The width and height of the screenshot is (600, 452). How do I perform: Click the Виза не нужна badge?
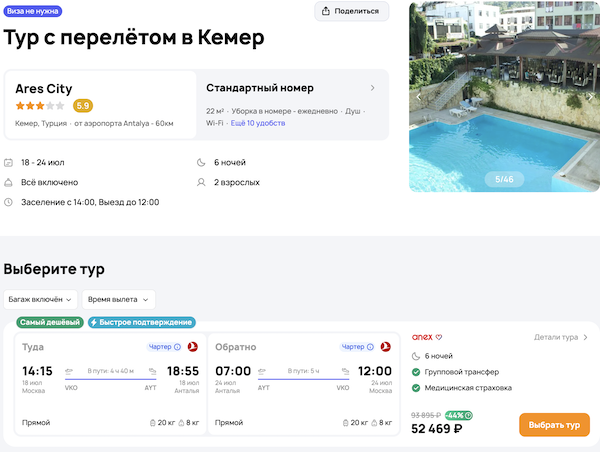pyautogui.click(x=35, y=10)
